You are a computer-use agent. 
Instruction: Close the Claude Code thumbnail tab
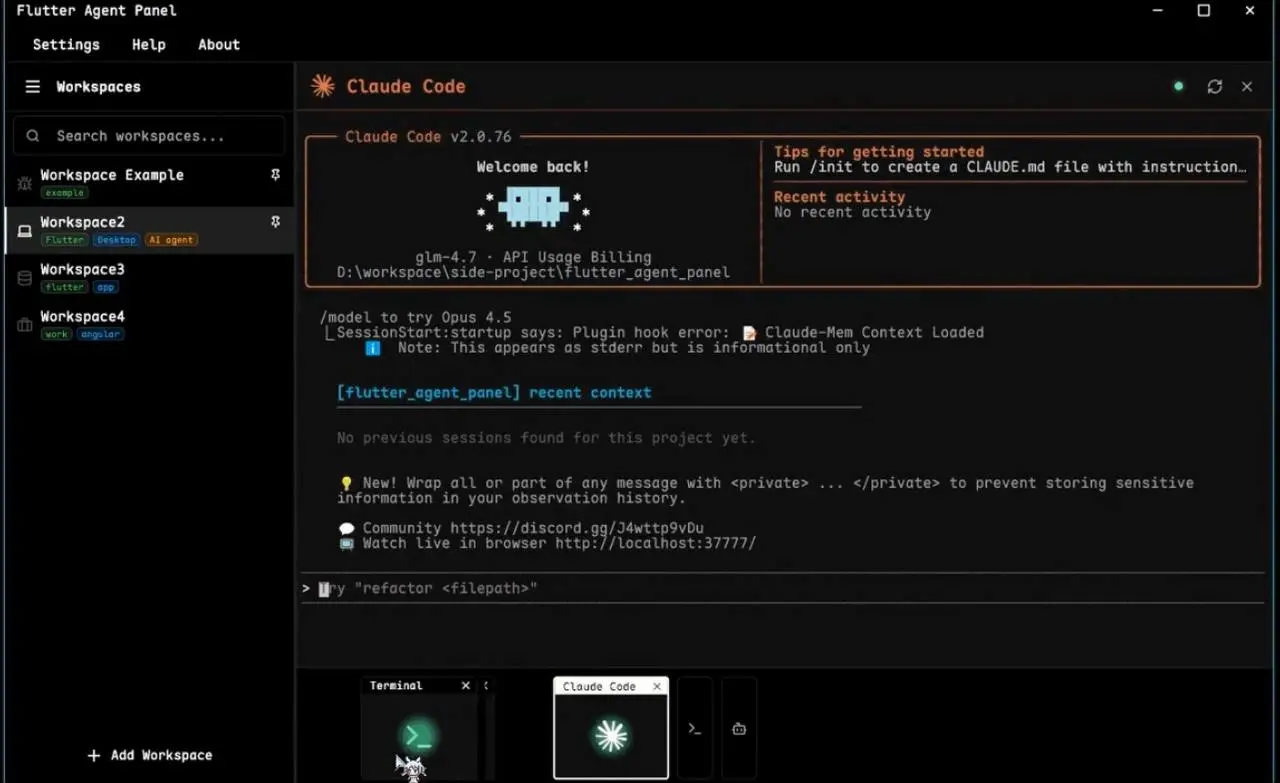(x=657, y=686)
